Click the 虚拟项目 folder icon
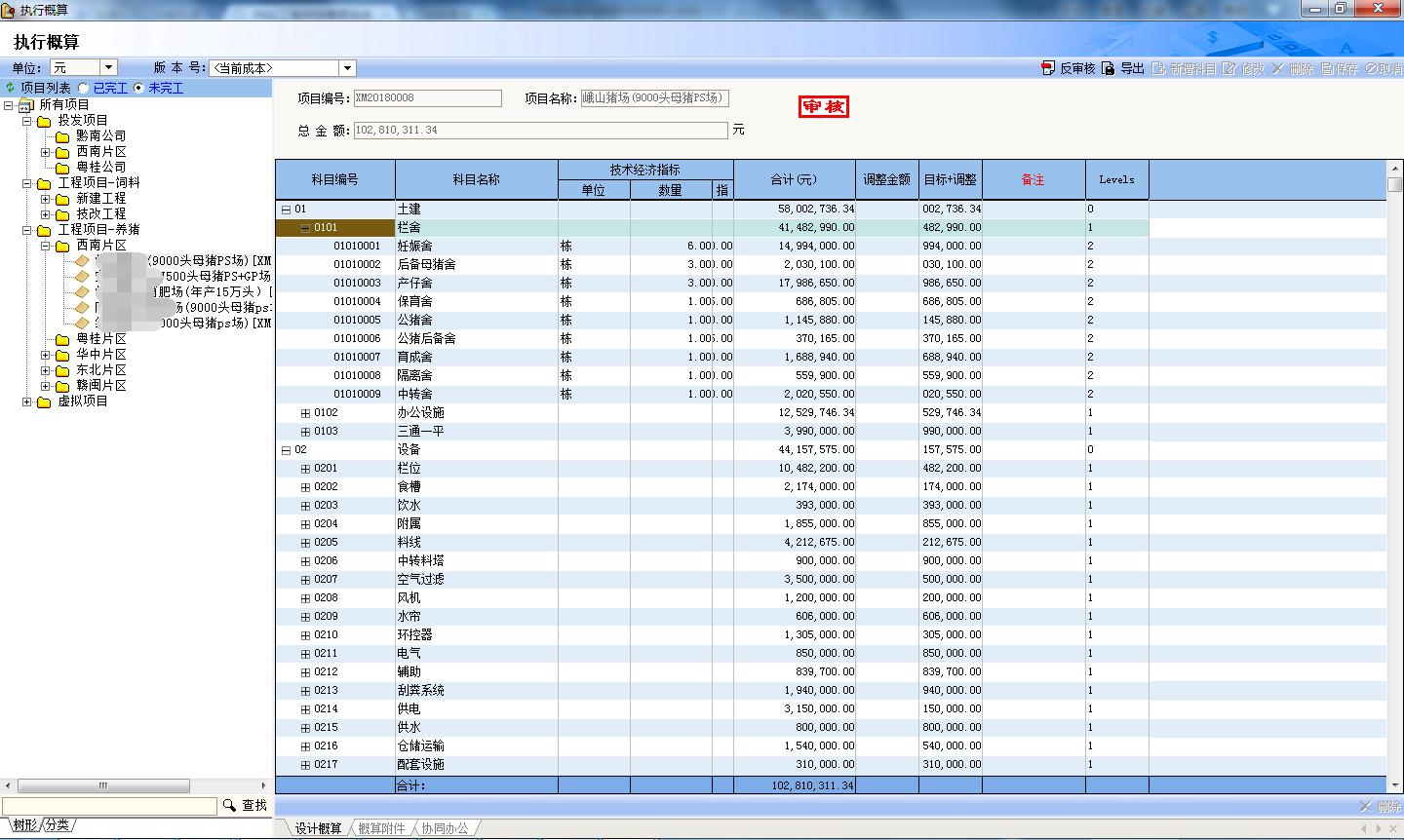1404x840 pixels. [x=43, y=401]
